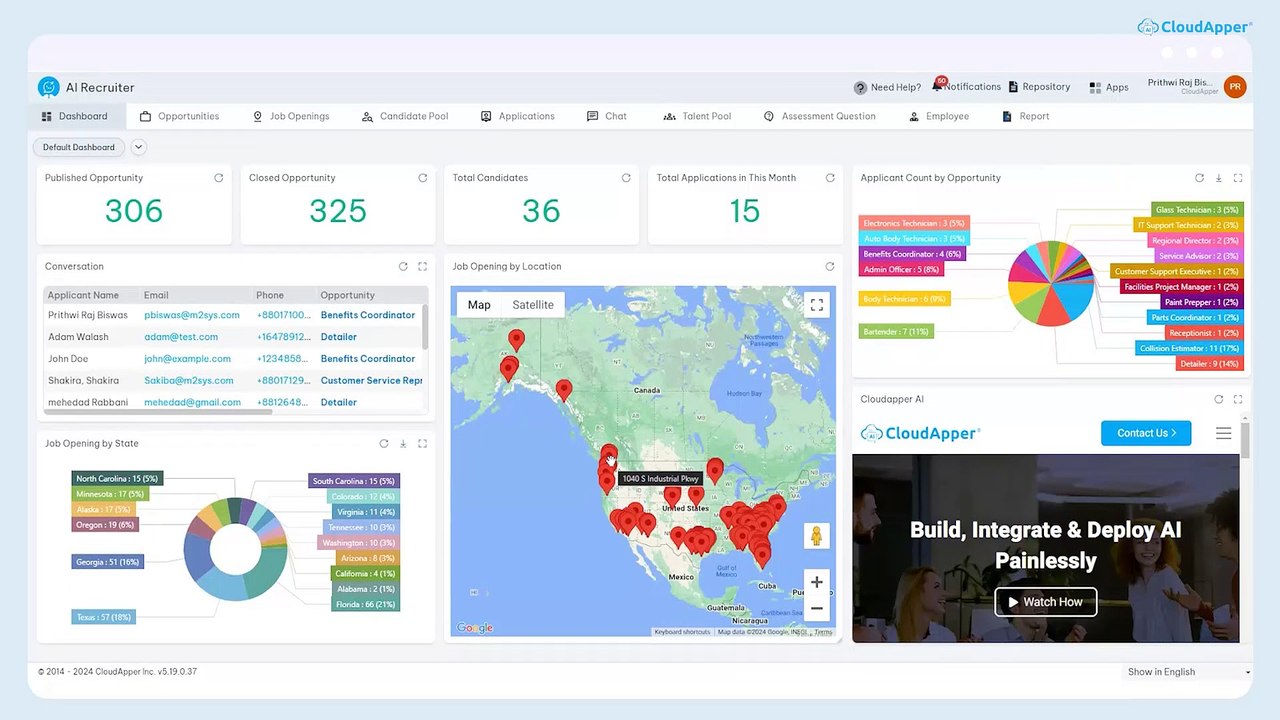Open the Job Openings tab
The width and height of the screenshot is (1280, 720).
[290, 116]
